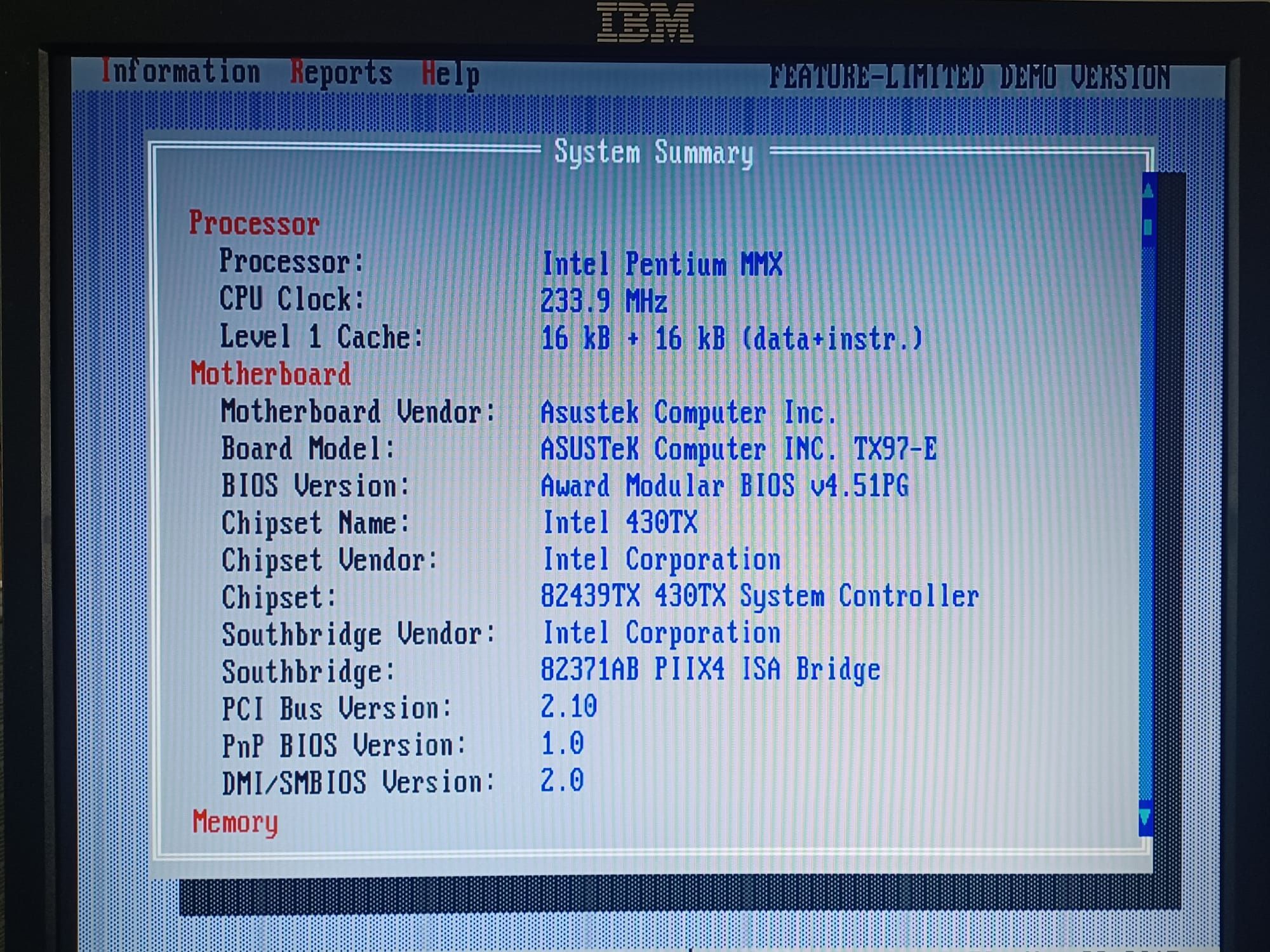Click the DMI/SMBIOS Version label
1270x952 pixels.
(358, 783)
